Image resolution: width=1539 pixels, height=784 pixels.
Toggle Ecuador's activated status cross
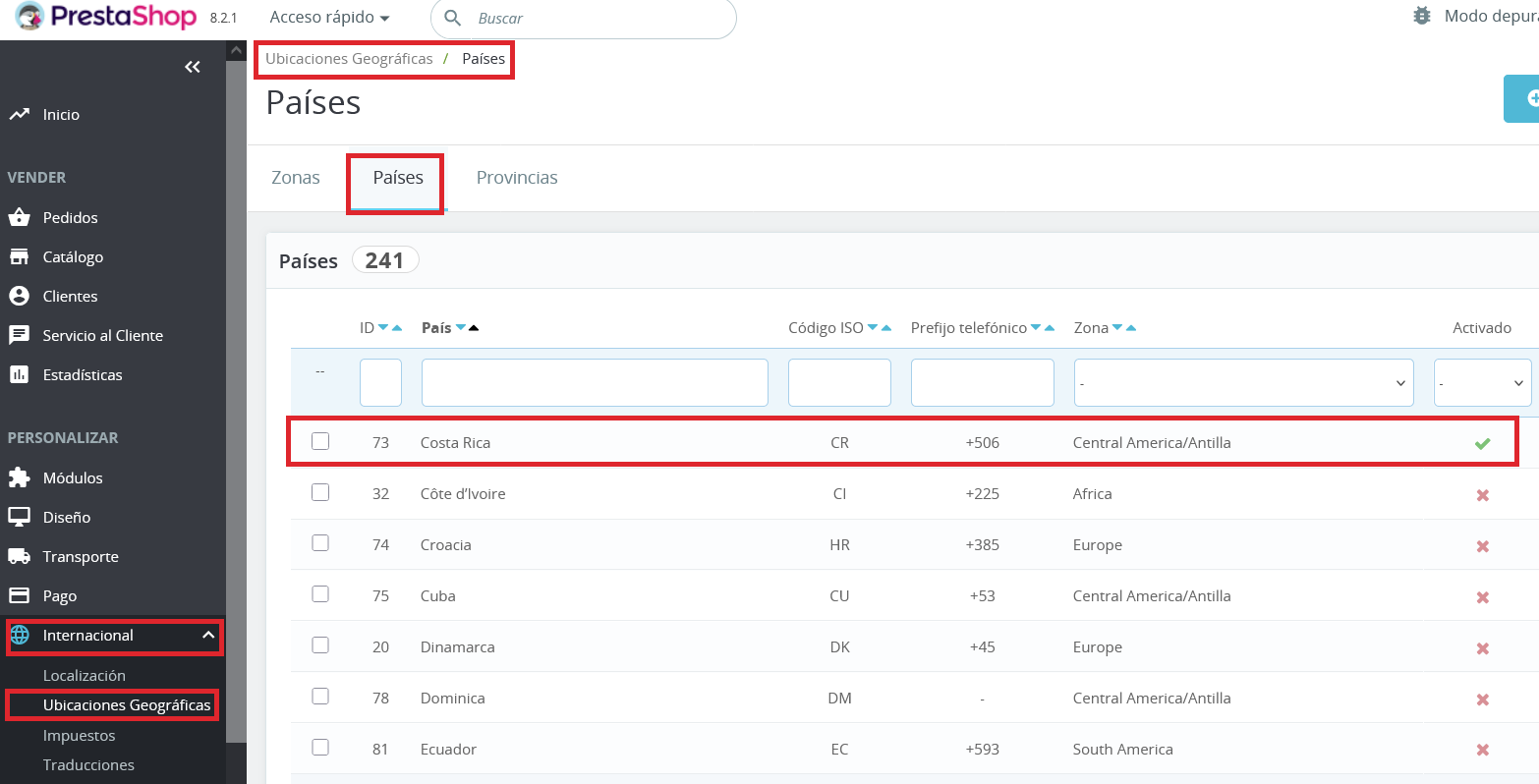click(x=1483, y=751)
